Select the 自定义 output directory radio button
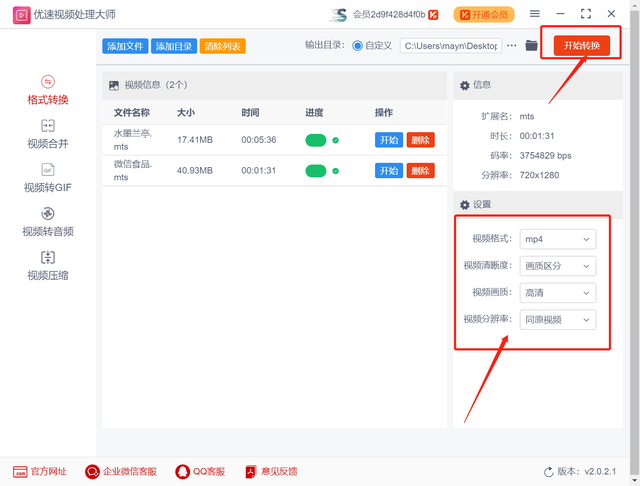640x486 pixels. [357, 46]
